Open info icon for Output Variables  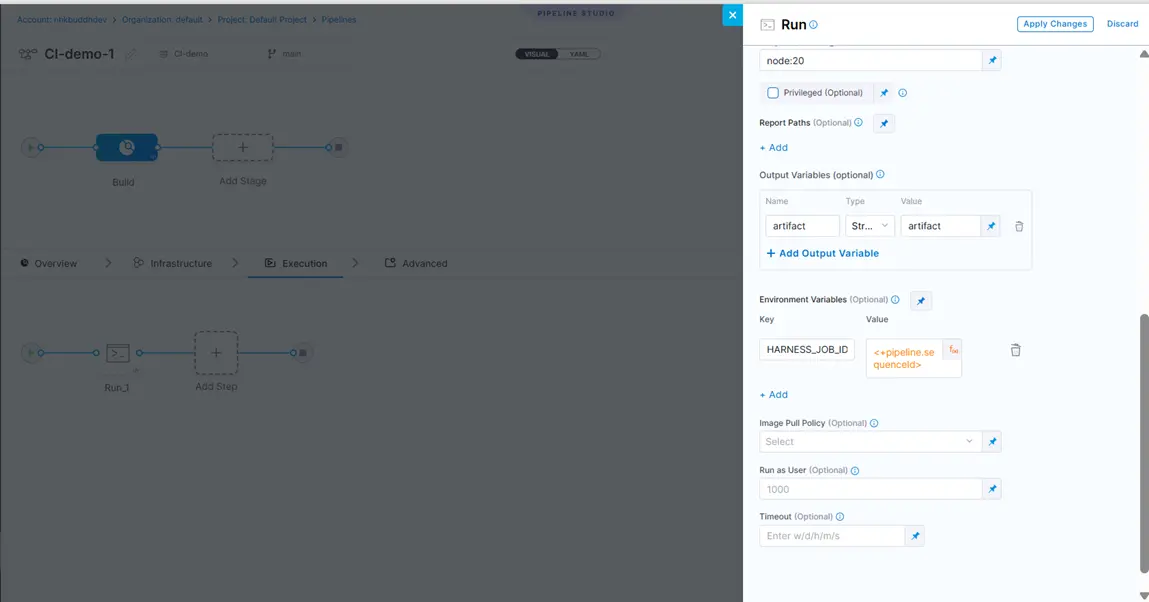(x=880, y=174)
